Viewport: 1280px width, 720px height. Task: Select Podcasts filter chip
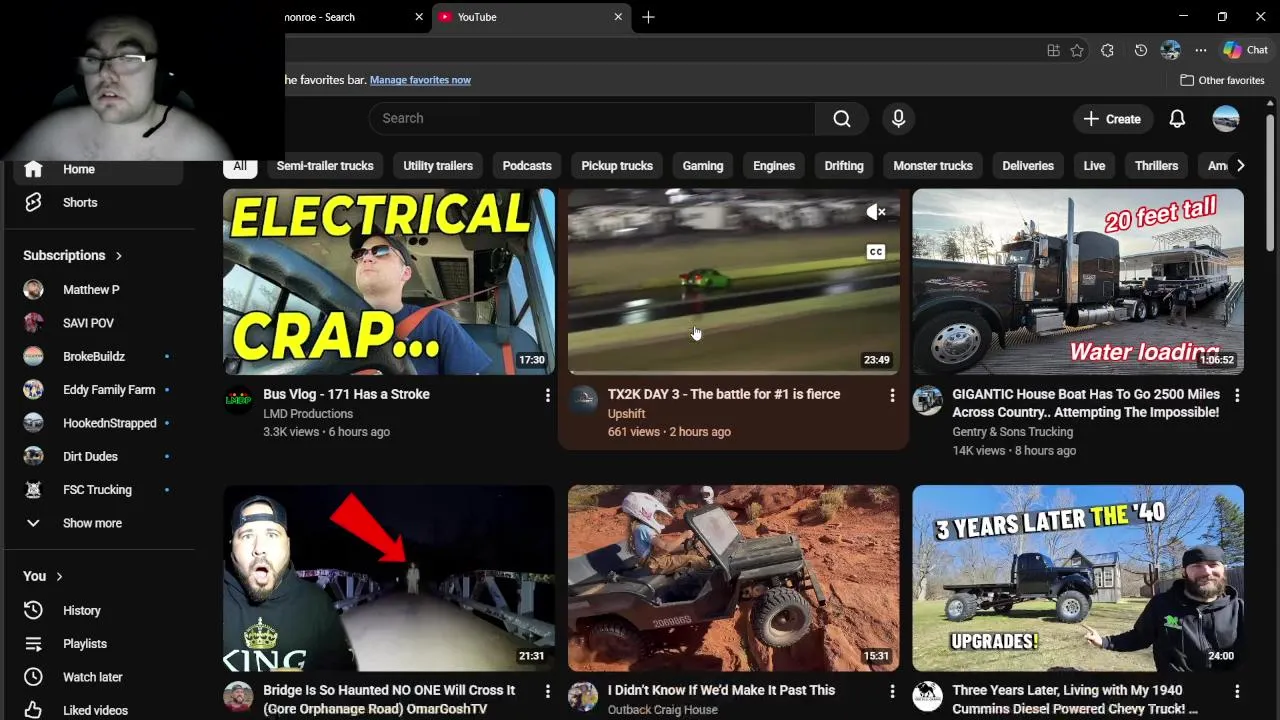[x=527, y=166]
